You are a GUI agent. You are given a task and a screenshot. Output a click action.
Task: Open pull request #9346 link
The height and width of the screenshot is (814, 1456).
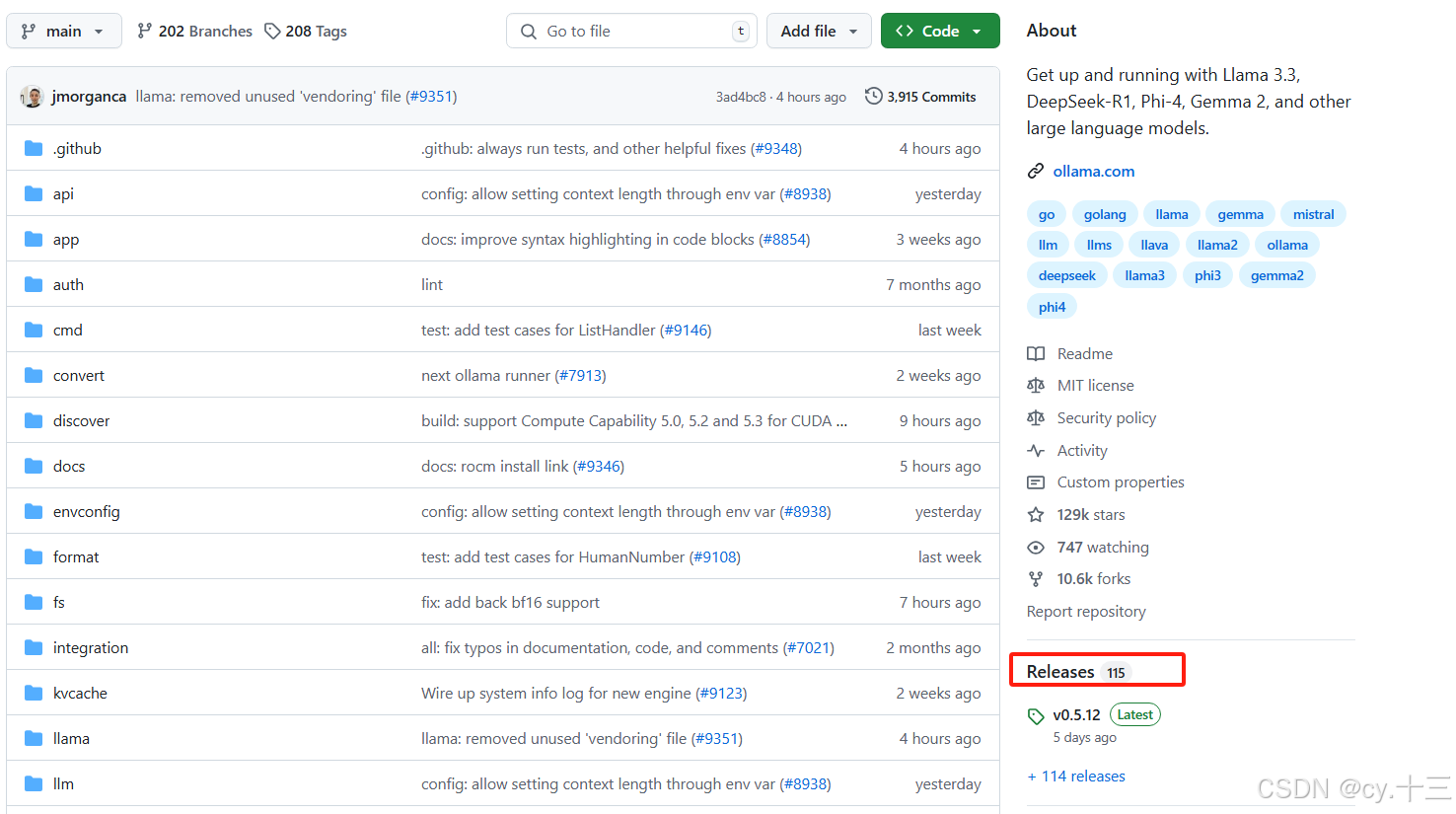[599, 467]
